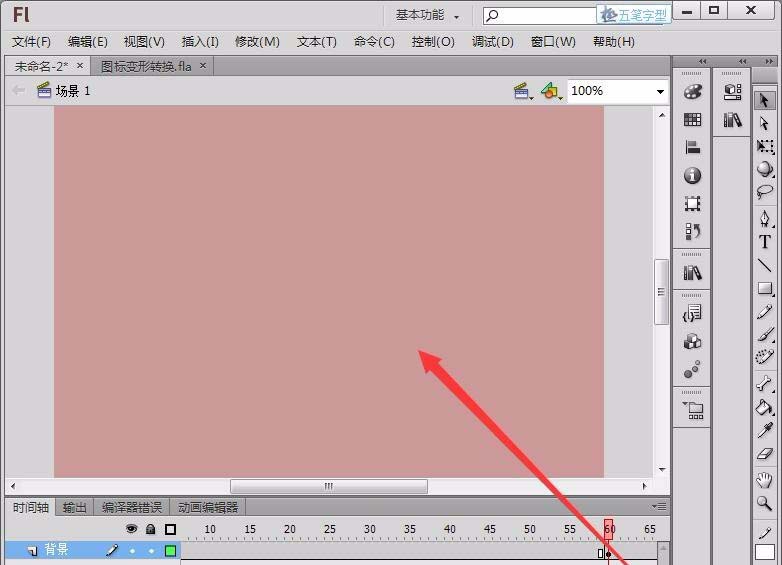The image size is (782, 565).
Task: Select the Text tool
Action: click(x=765, y=242)
